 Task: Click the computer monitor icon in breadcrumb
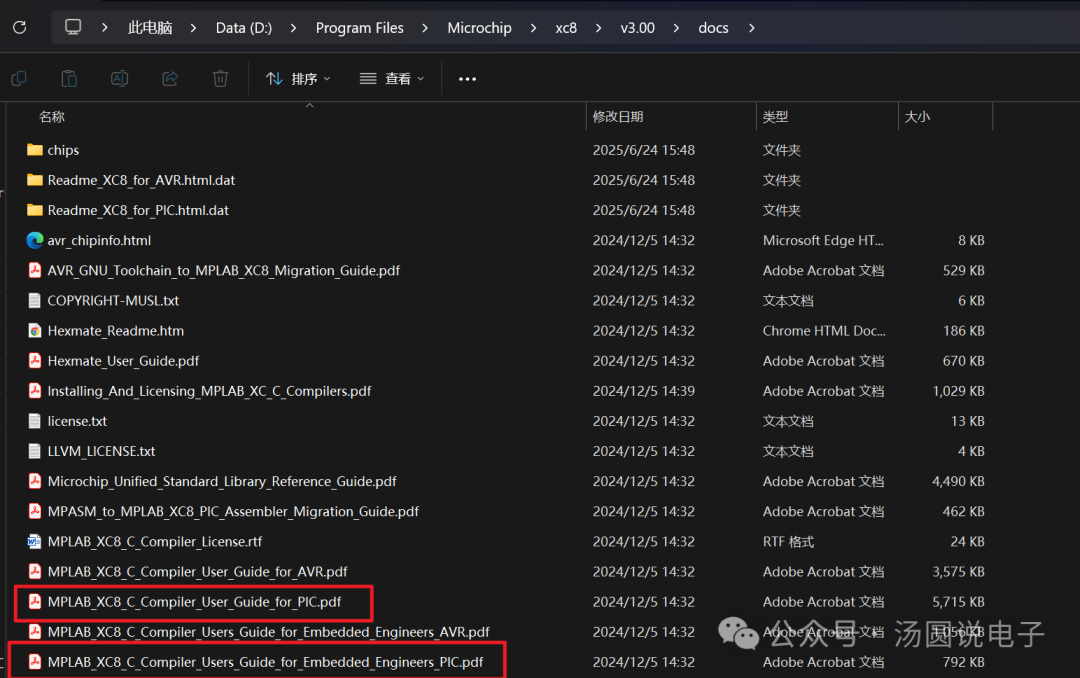73,27
